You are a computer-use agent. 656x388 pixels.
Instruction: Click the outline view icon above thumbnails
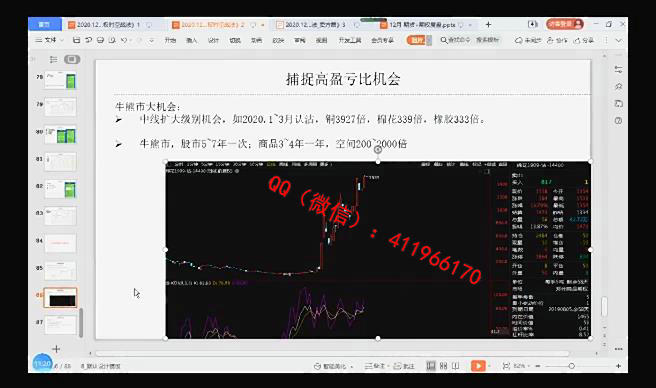53,59
